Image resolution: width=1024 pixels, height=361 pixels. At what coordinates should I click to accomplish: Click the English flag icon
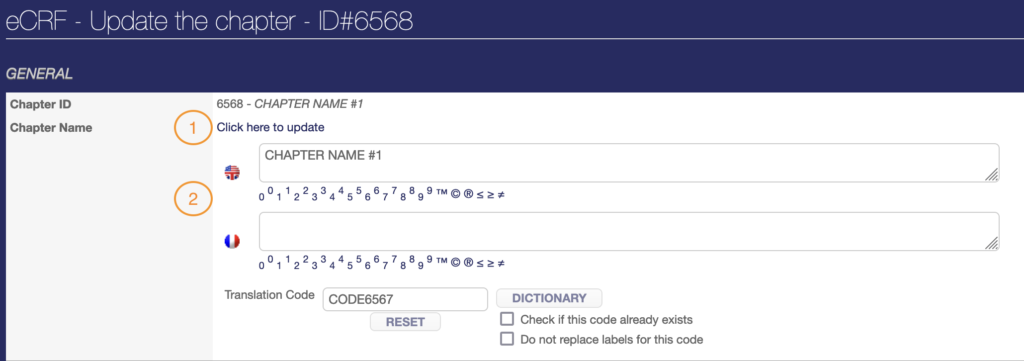click(232, 172)
